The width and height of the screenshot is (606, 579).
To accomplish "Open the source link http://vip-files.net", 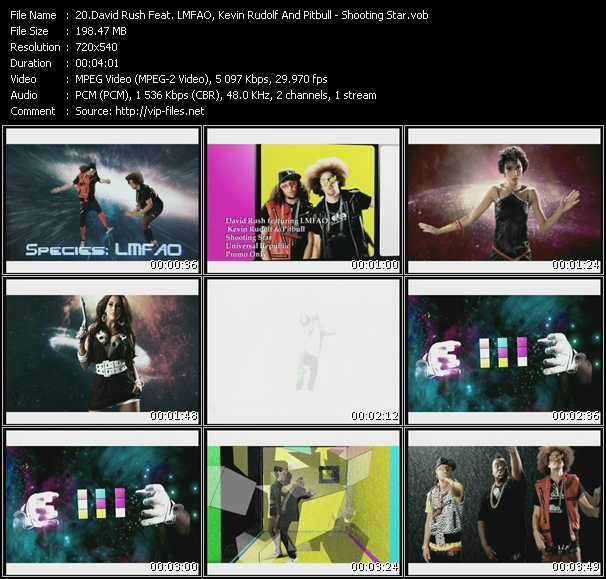I will [160, 111].
